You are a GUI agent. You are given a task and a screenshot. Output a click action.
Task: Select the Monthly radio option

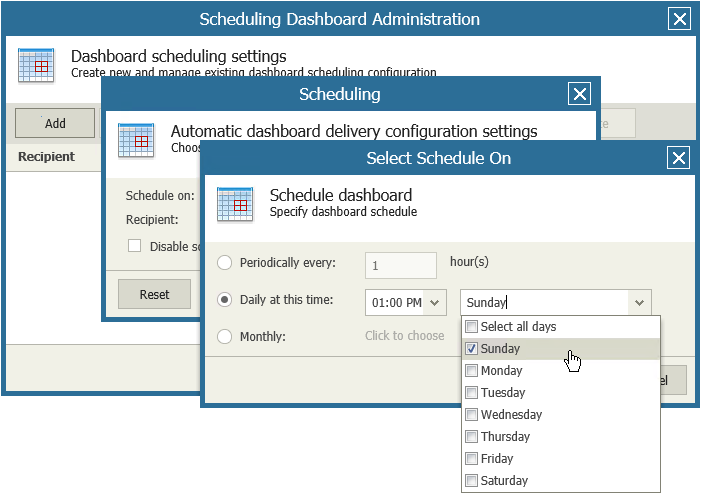tap(225, 336)
